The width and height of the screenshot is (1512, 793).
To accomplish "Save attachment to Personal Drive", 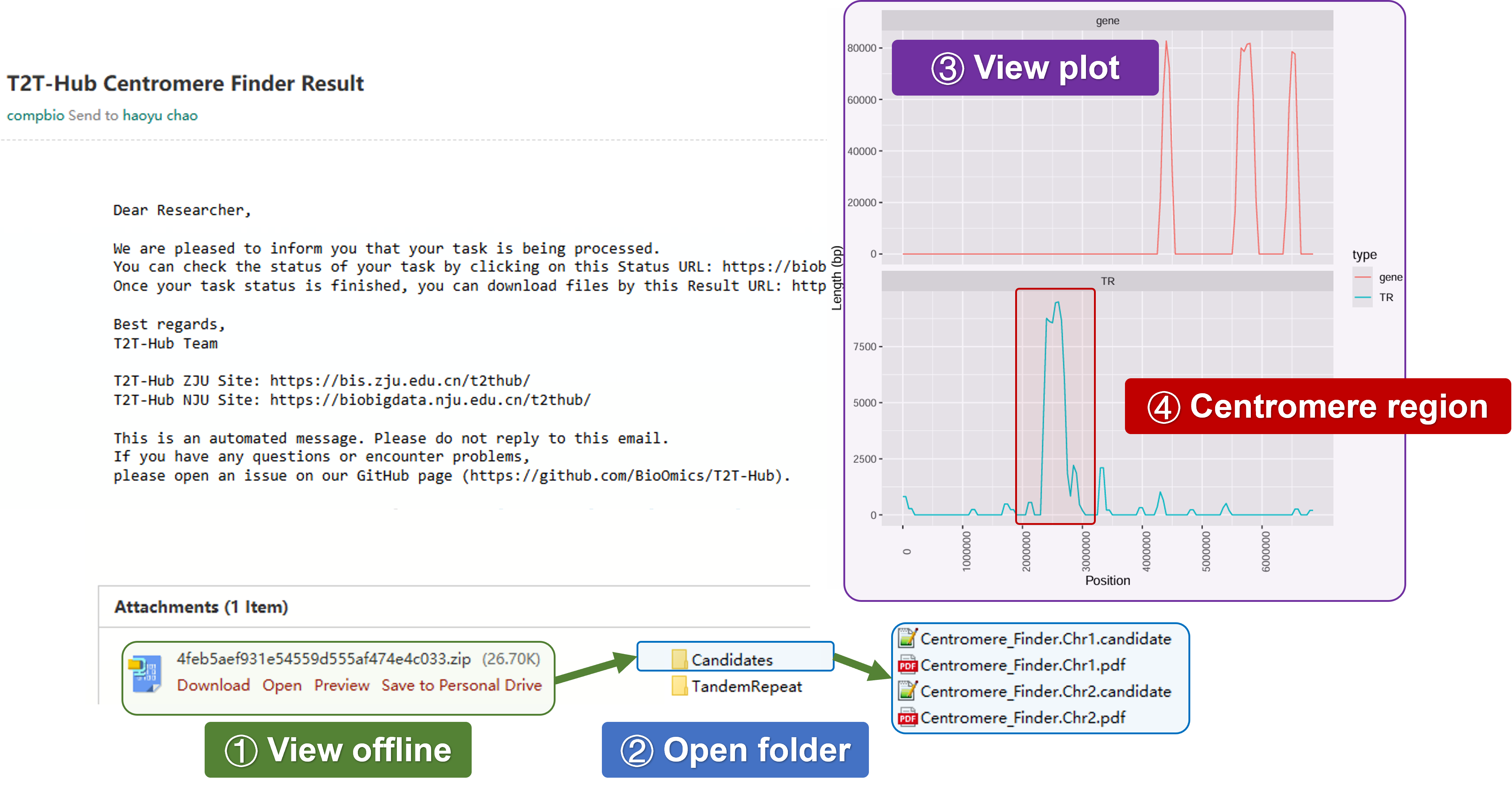I will coord(461,685).
